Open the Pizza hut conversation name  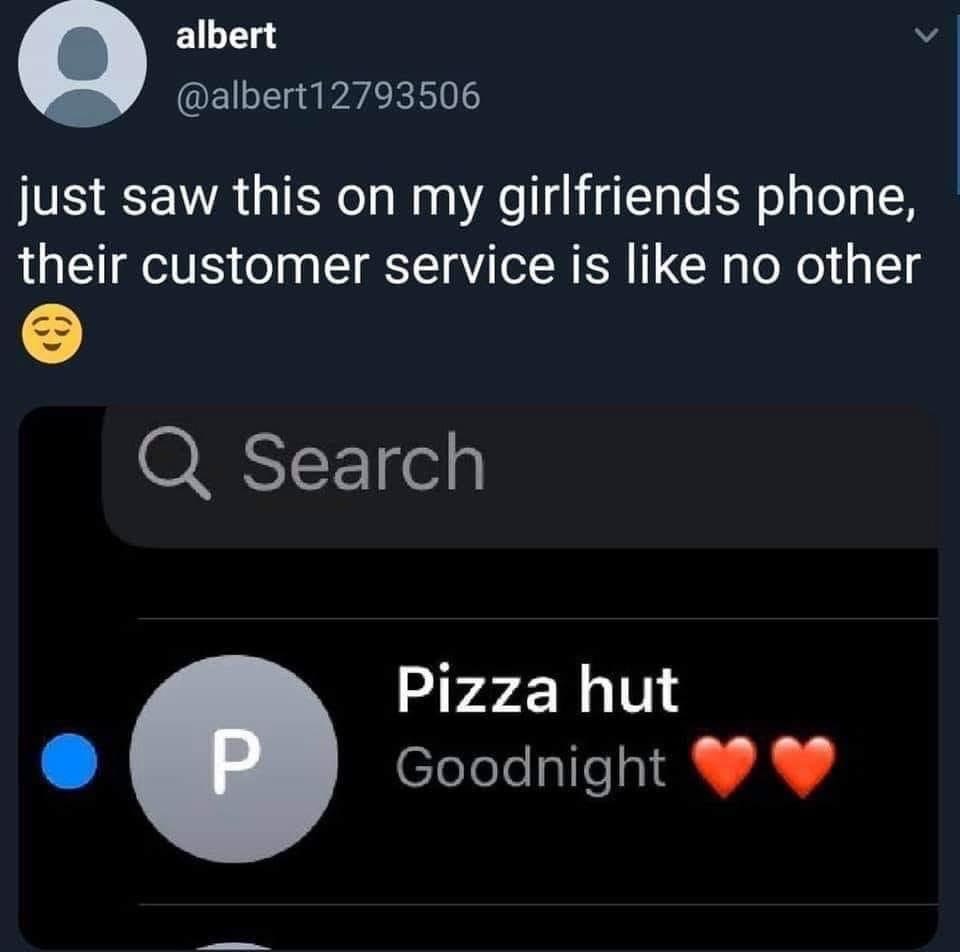tap(537, 689)
